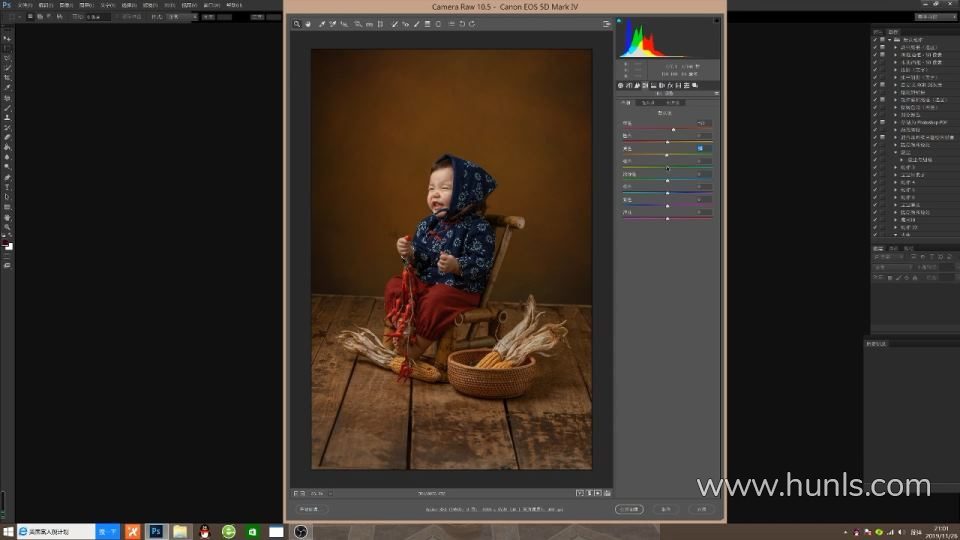Click the Reds hue slider handle
Viewport: 960px width, 540px height.
click(673, 130)
